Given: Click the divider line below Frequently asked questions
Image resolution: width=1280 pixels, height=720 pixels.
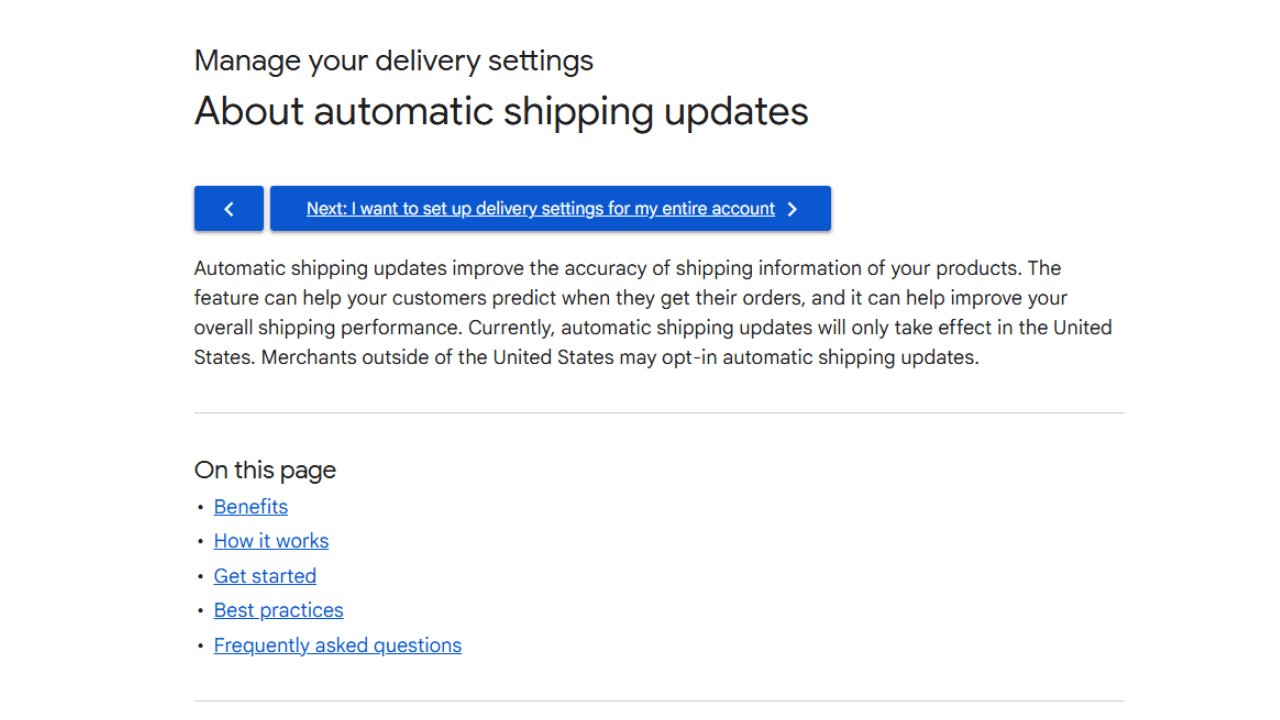Looking at the screenshot, I should 659,700.
